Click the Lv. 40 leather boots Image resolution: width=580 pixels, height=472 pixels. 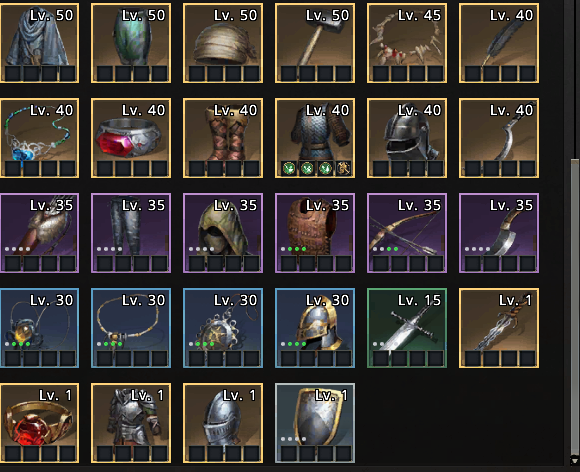[223, 138]
